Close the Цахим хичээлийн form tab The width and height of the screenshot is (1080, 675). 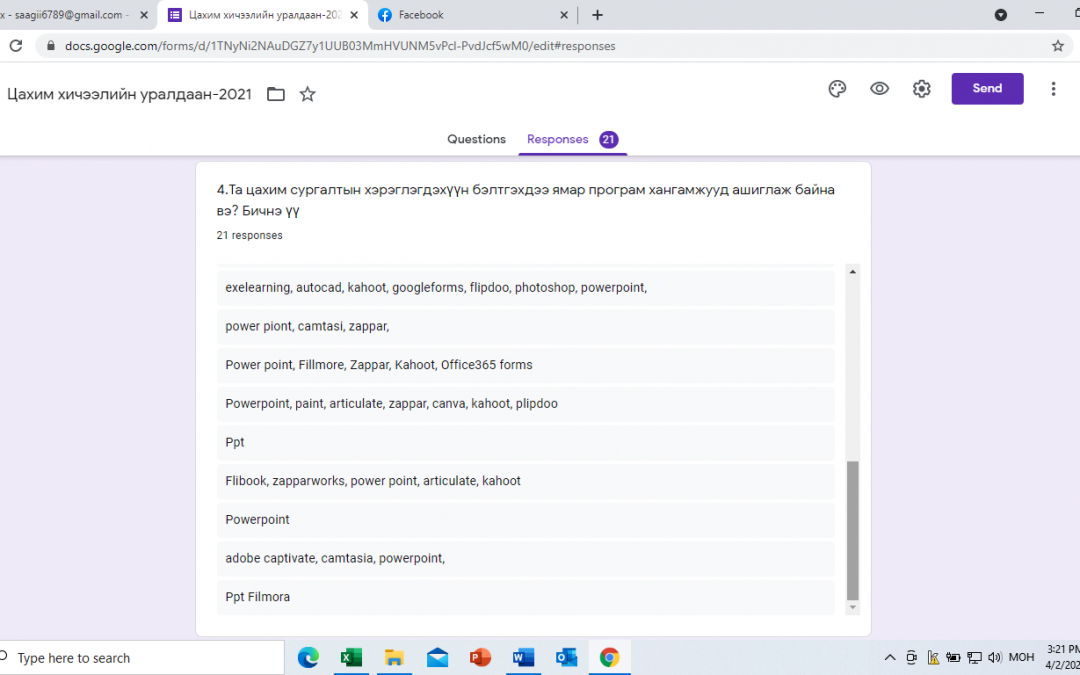coord(353,15)
